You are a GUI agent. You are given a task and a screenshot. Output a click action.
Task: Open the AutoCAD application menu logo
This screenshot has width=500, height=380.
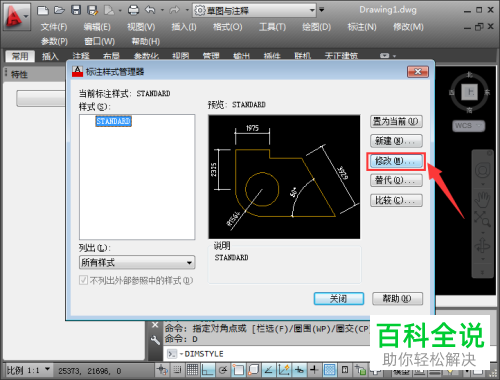point(16,17)
